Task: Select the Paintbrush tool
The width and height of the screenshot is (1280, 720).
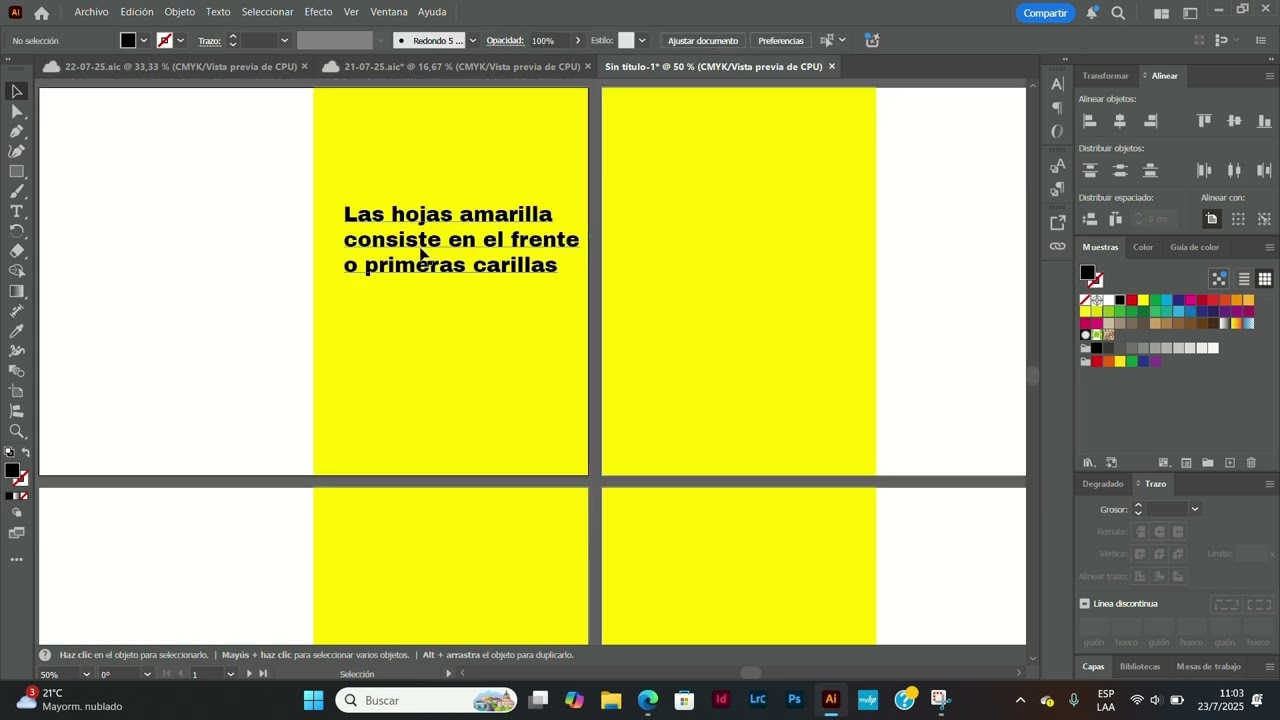Action: coord(17,192)
